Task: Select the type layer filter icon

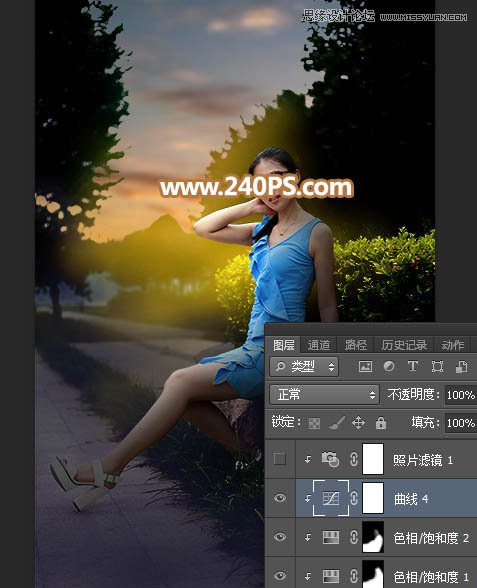Action: (x=412, y=366)
